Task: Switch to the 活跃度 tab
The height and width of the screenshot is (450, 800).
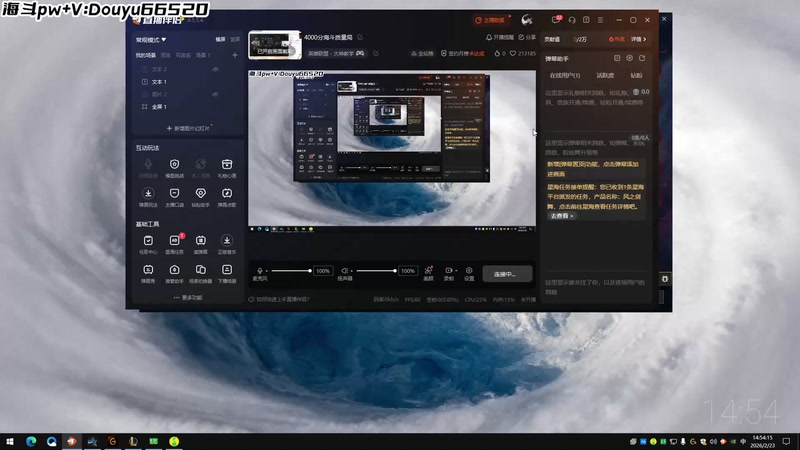Action: click(605, 76)
